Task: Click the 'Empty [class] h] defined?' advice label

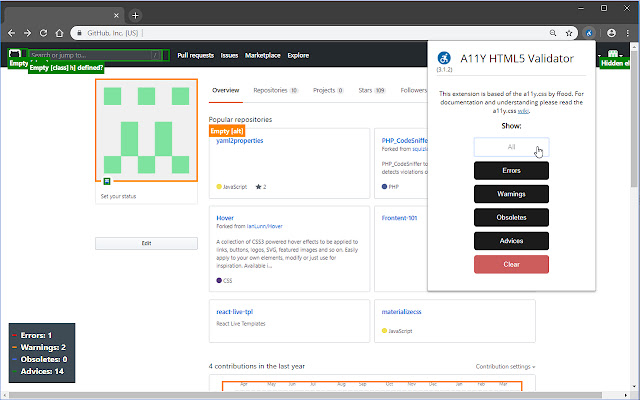Action: coord(66,68)
